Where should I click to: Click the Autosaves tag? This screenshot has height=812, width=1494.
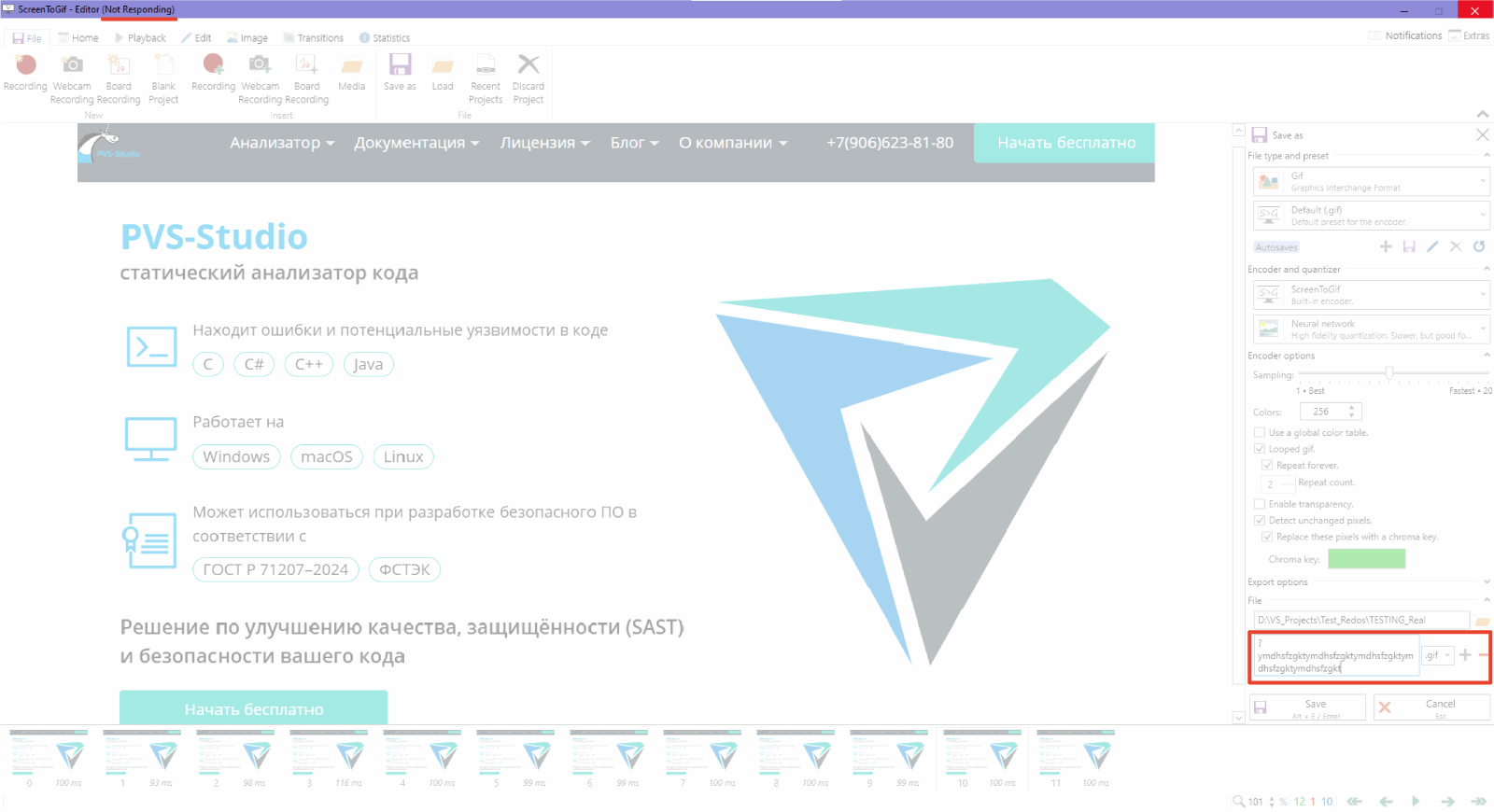pos(1276,247)
